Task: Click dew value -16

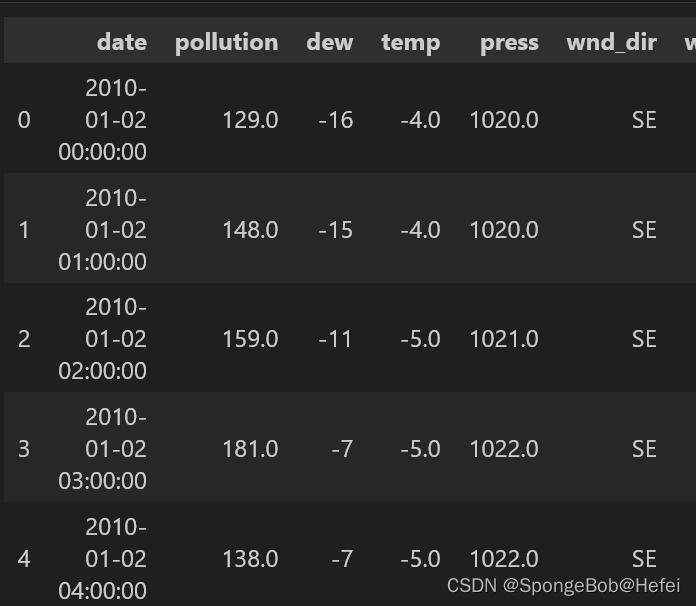Action: [x=336, y=120]
